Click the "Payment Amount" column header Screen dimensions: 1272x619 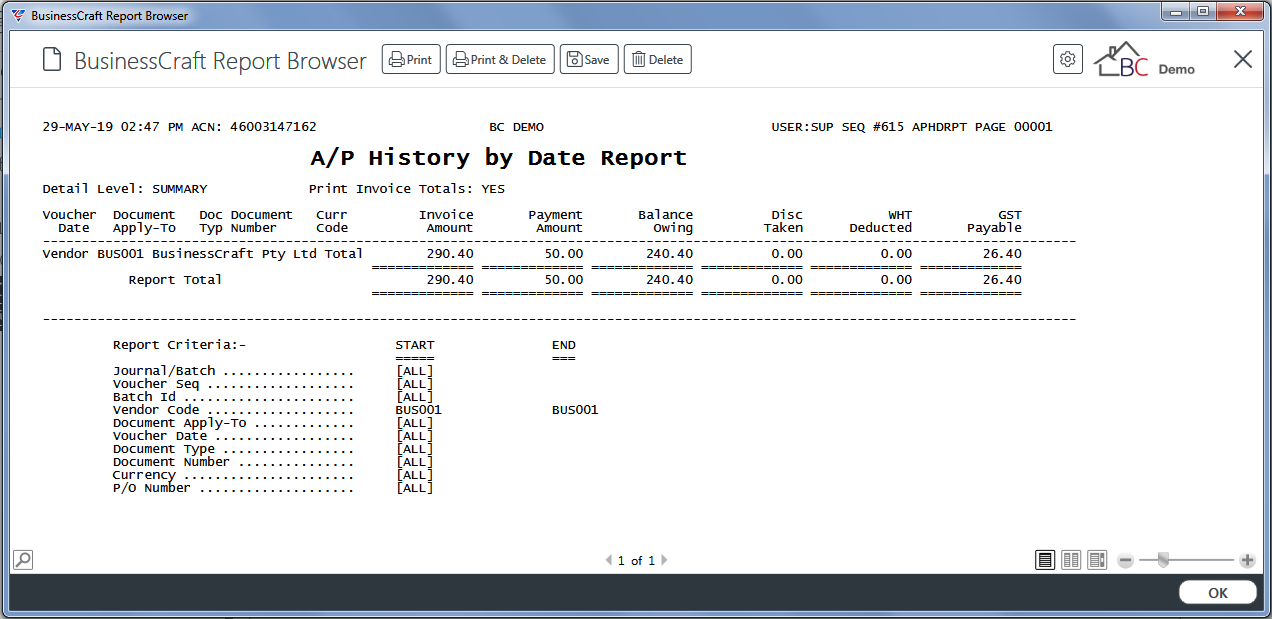[555, 221]
